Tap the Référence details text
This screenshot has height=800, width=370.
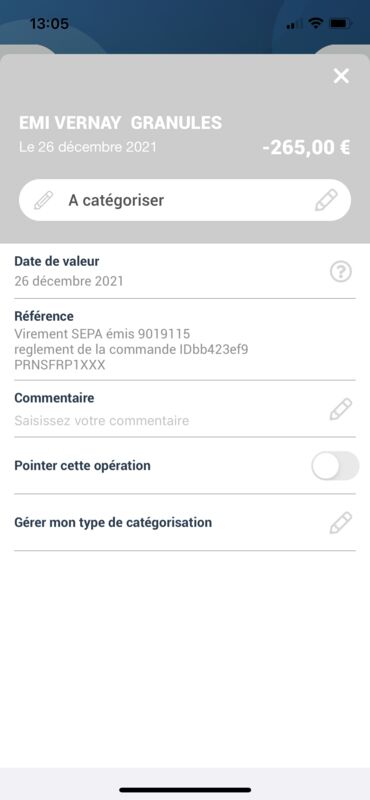(131, 349)
